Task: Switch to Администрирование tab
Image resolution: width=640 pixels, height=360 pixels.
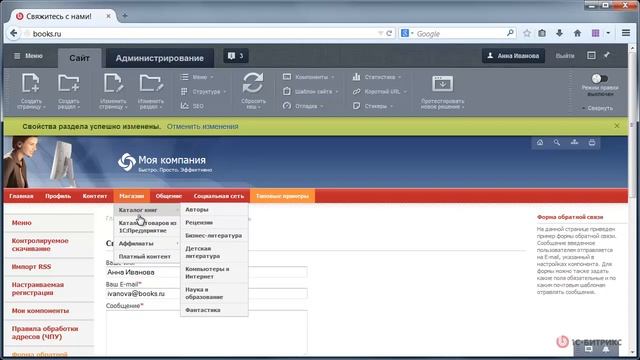Action: point(160,58)
